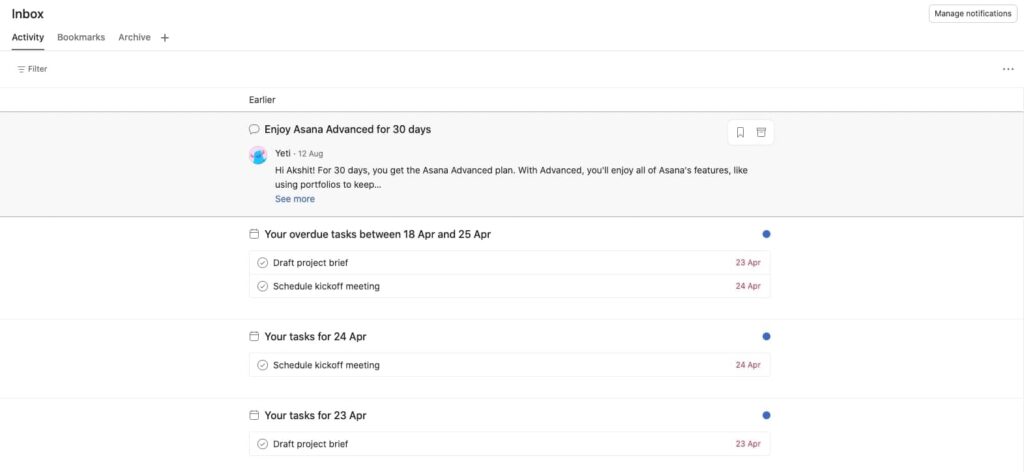Click unread blue dot on tasks for 23 Apr
The image size is (1024, 472).
(x=766, y=415)
